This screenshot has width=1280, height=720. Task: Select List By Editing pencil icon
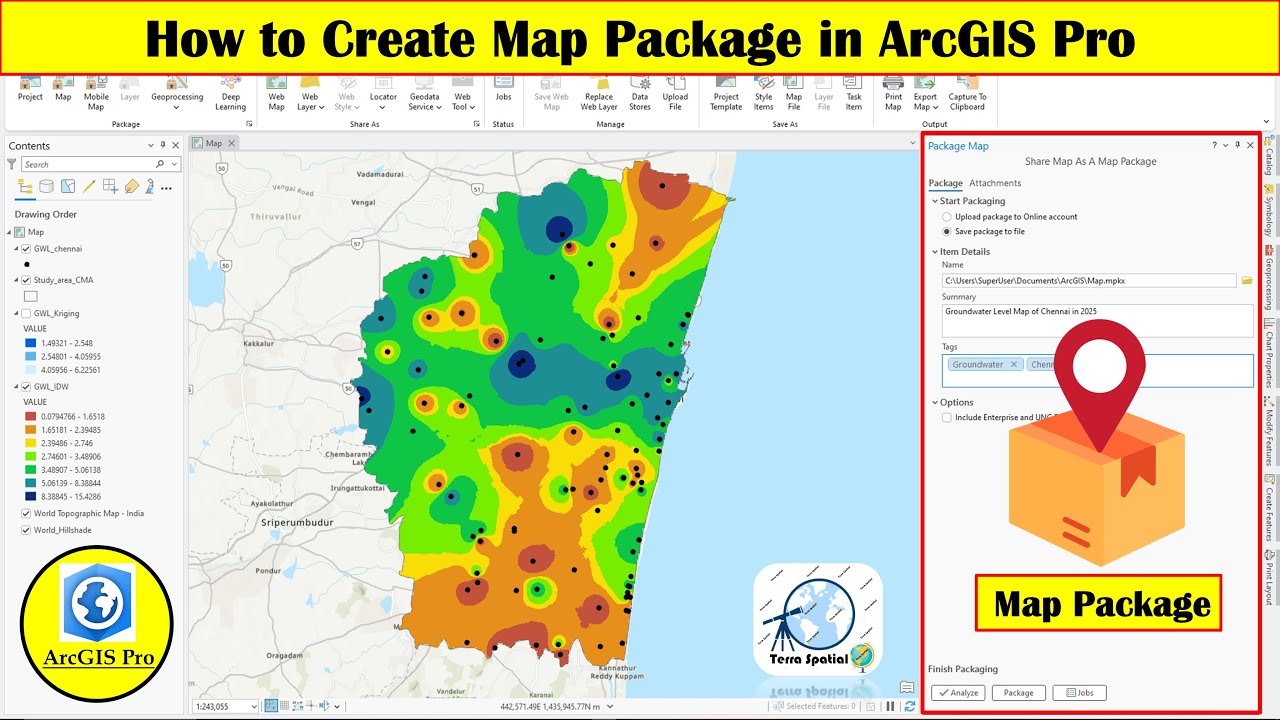pyautogui.click(x=89, y=187)
